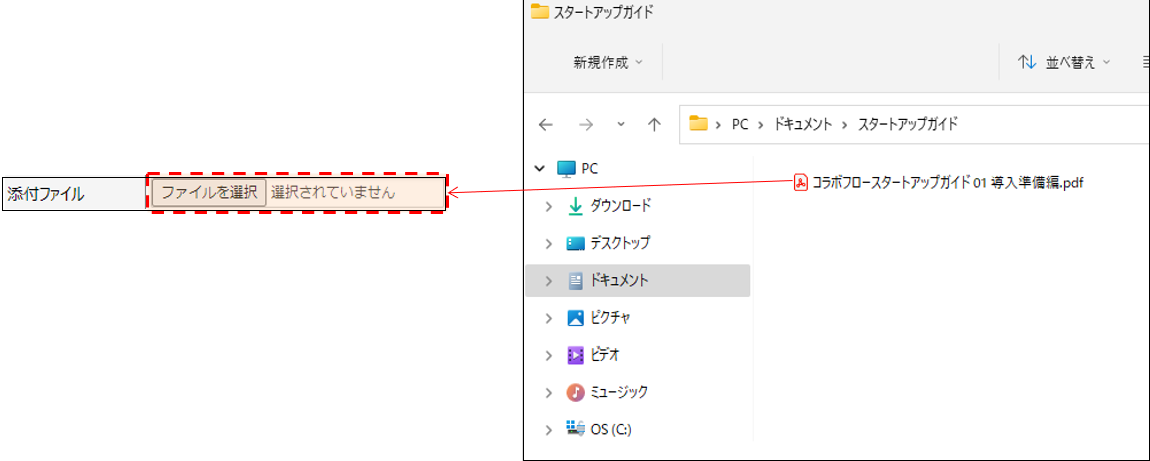Go up one folder level arrow
The height and width of the screenshot is (461, 1150).
coord(654,125)
